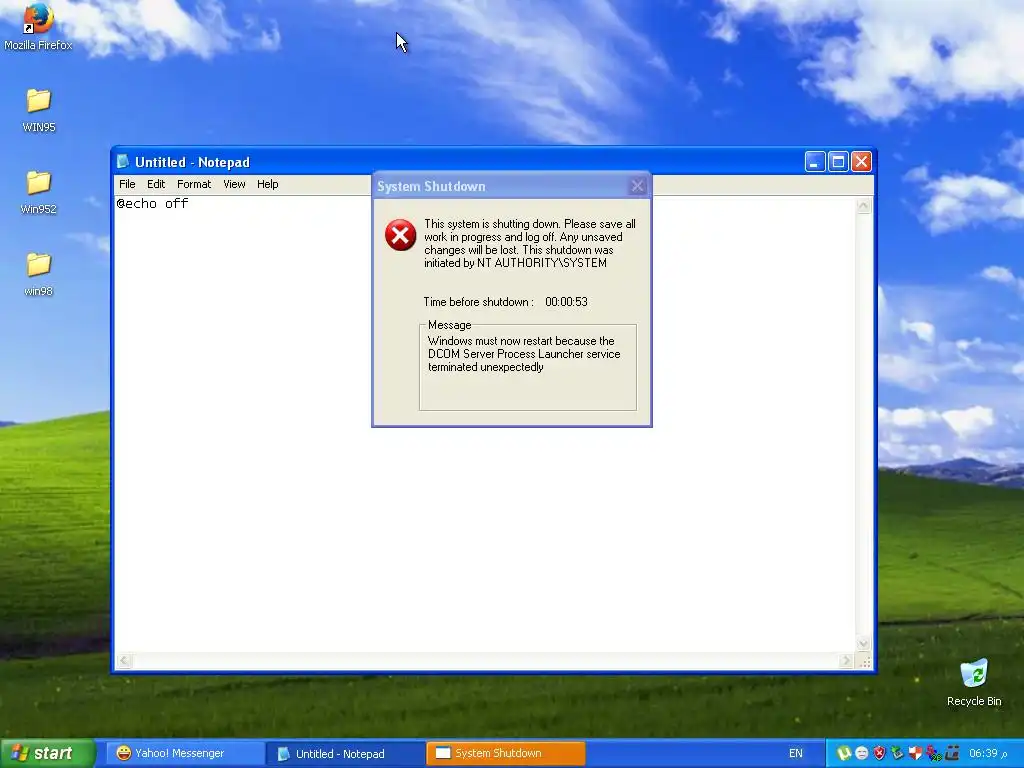
Task: Click the tray icon with the 29 badge
Action: pos(934,754)
